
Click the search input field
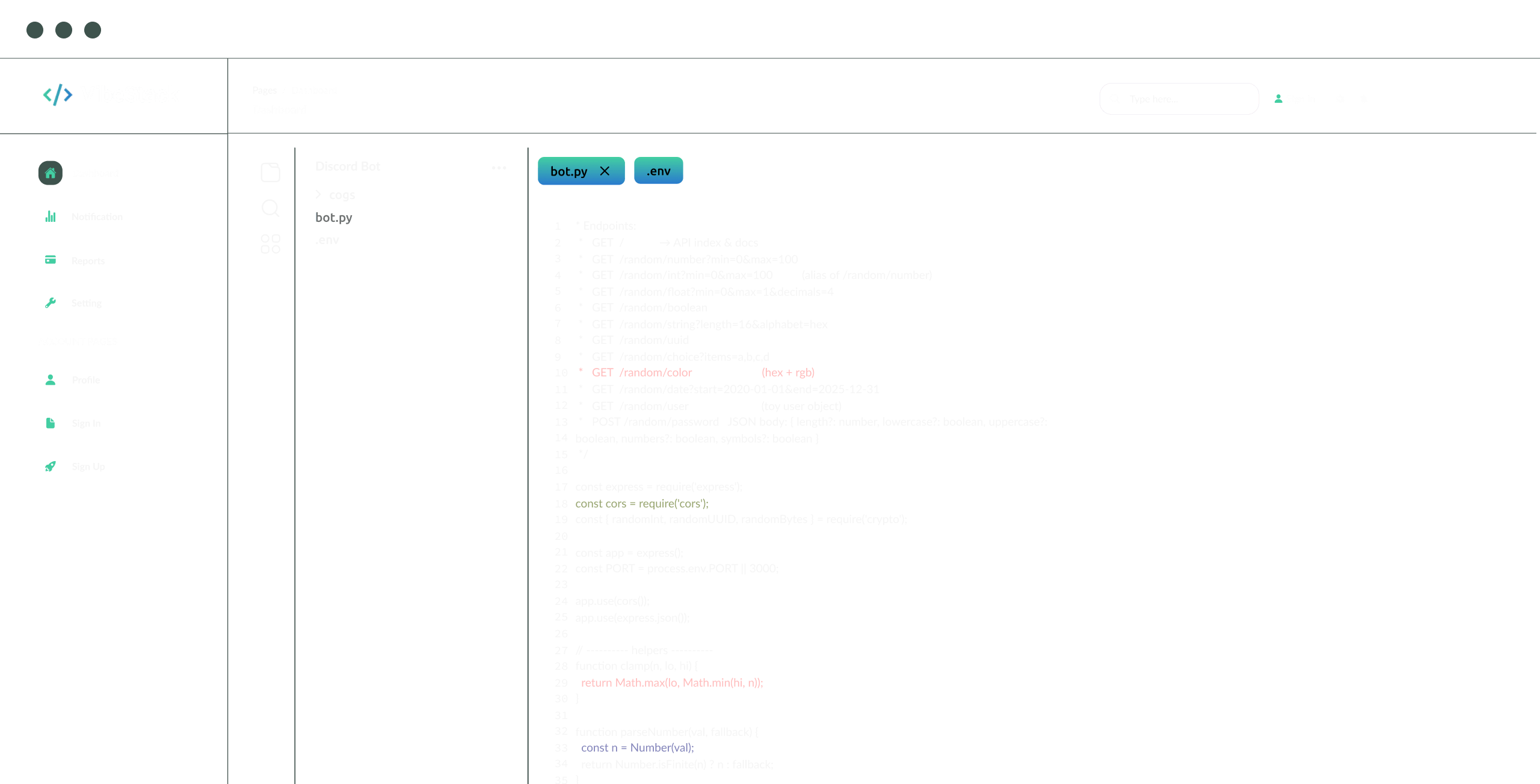[1179, 99]
